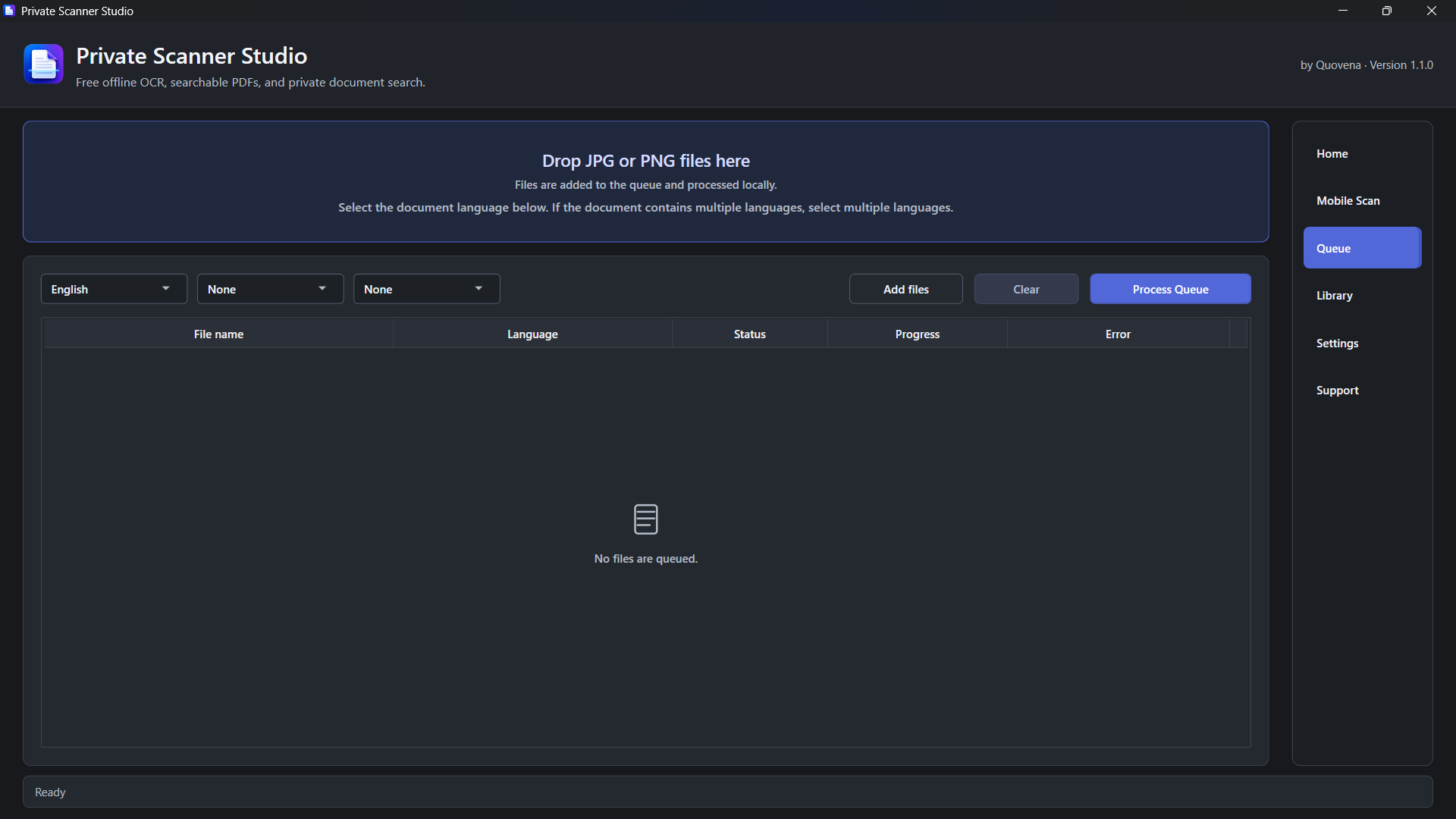Click the empty queue document icon
This screenshot has height=819, width=1456.
[645, 519]
